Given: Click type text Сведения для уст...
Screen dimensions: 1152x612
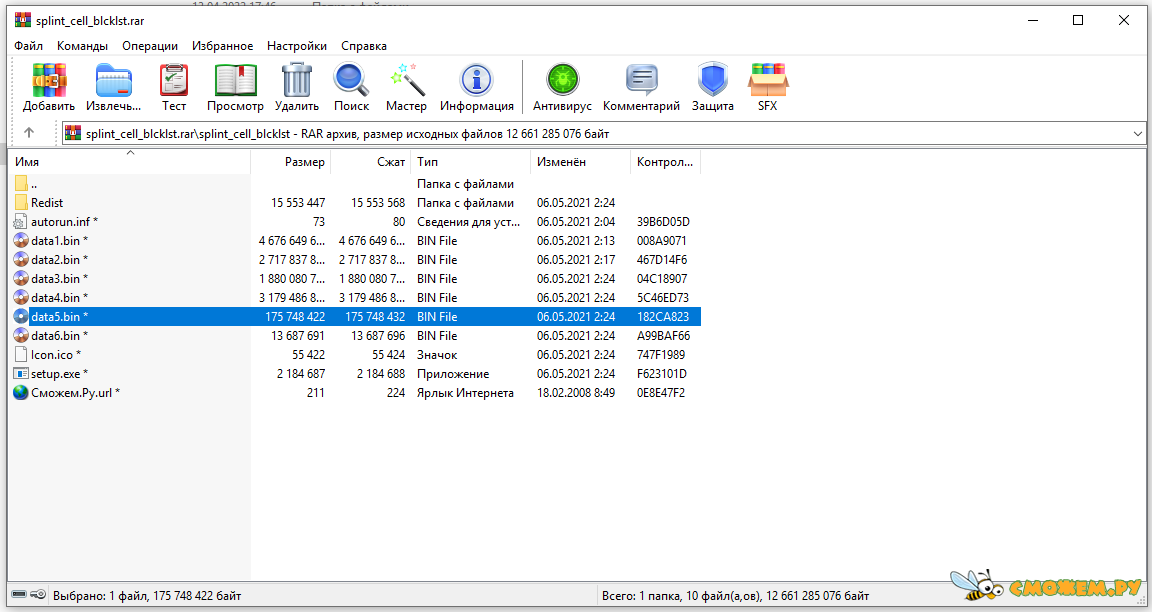Looking at the screenshot, I should tap(468, 222).
